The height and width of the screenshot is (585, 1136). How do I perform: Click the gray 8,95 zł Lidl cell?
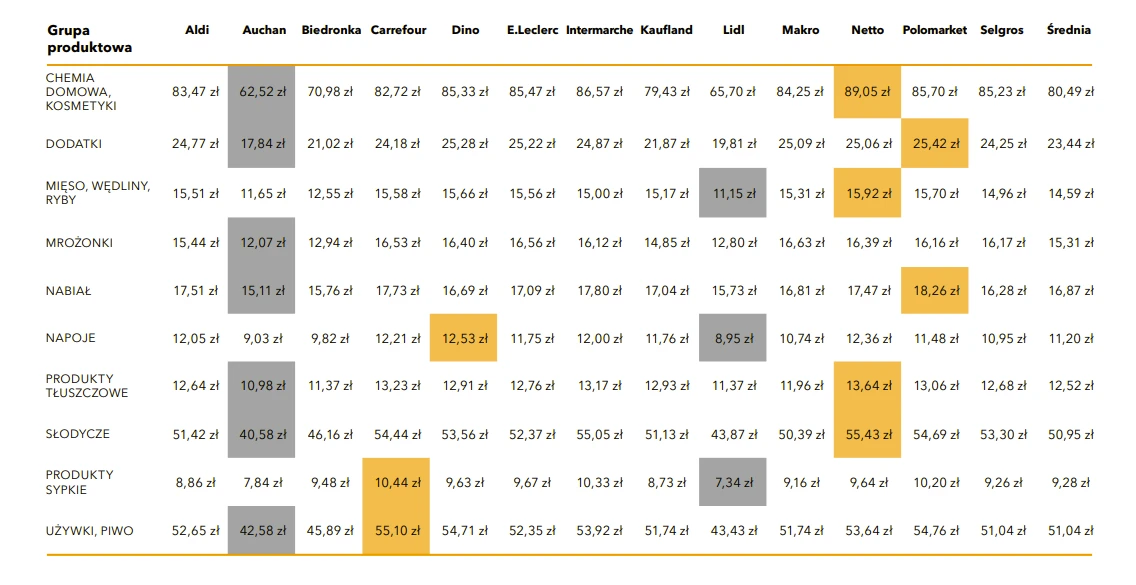732,338
